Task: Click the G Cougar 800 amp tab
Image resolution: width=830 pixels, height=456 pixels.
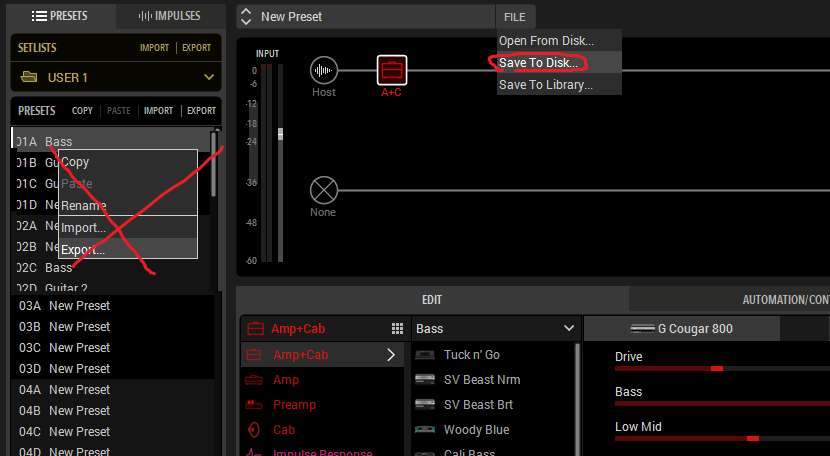Action: click(x=682, y=329)
